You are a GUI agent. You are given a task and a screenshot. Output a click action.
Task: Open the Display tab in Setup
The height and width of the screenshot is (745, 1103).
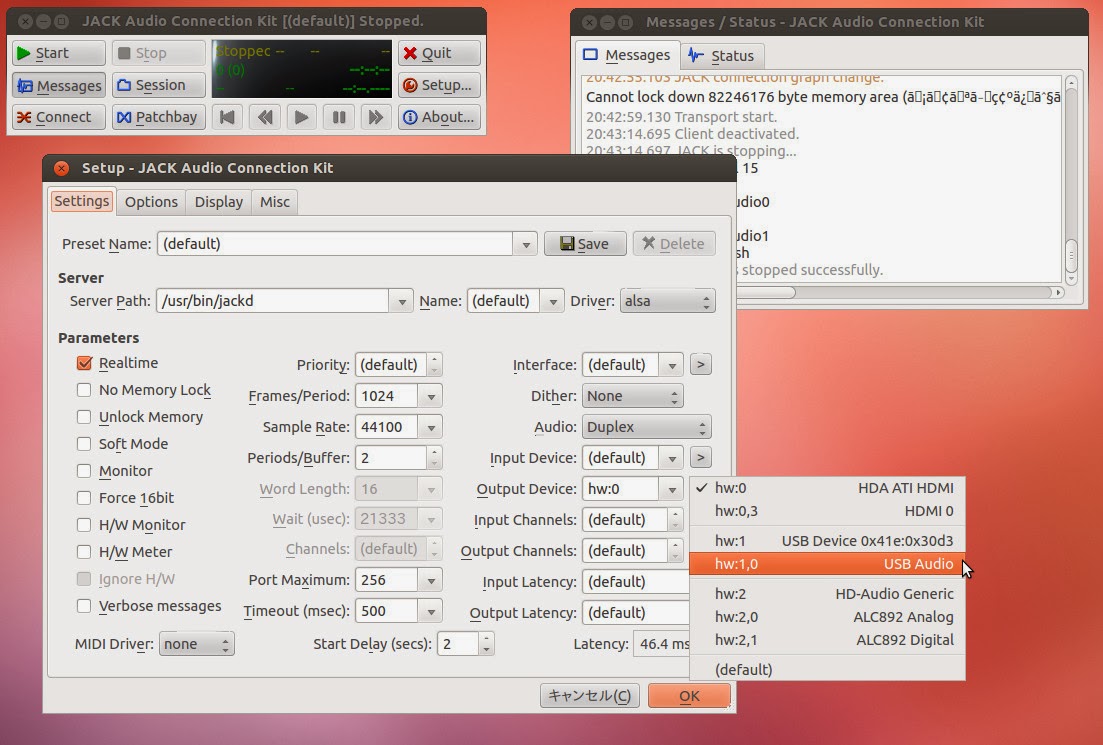tap(218, 202)
